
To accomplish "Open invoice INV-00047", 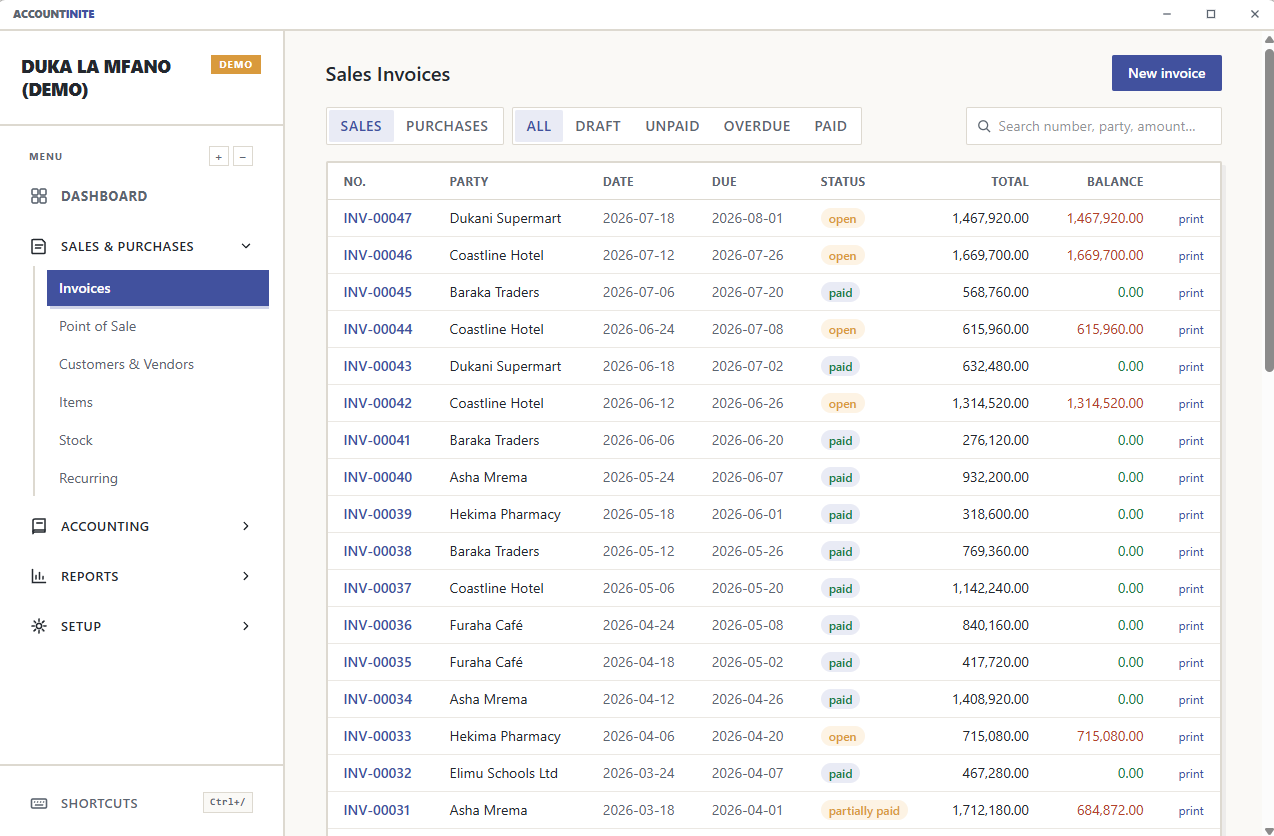I will pos(378,218).
